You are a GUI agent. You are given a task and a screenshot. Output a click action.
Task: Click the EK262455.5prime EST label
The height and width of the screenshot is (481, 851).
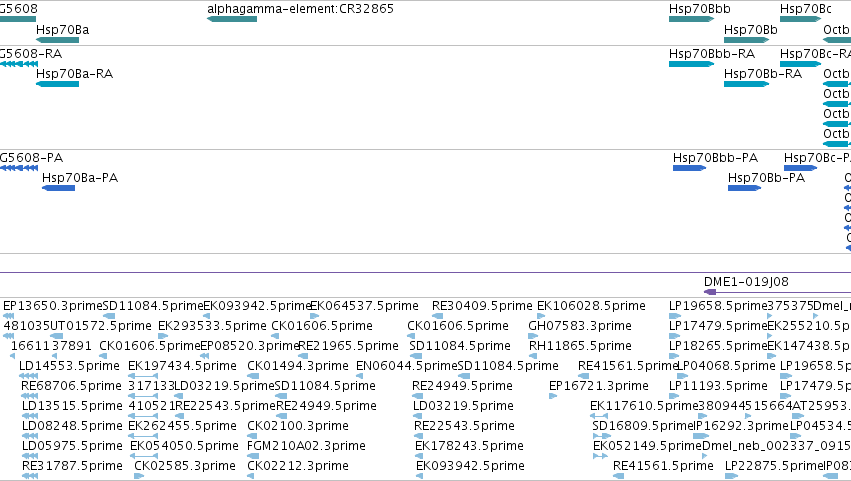point(182,427)
